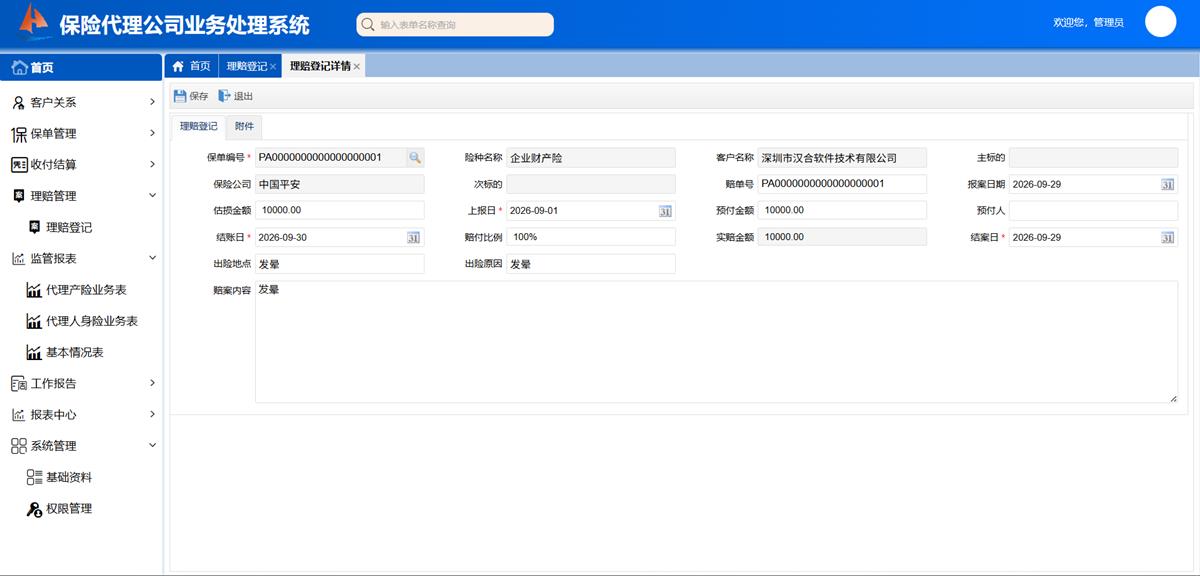The height and width of the screenshot is (576, 1200).
Task: Click the 险种名称 field showing 企业财产险
Action: coord(591,158)
